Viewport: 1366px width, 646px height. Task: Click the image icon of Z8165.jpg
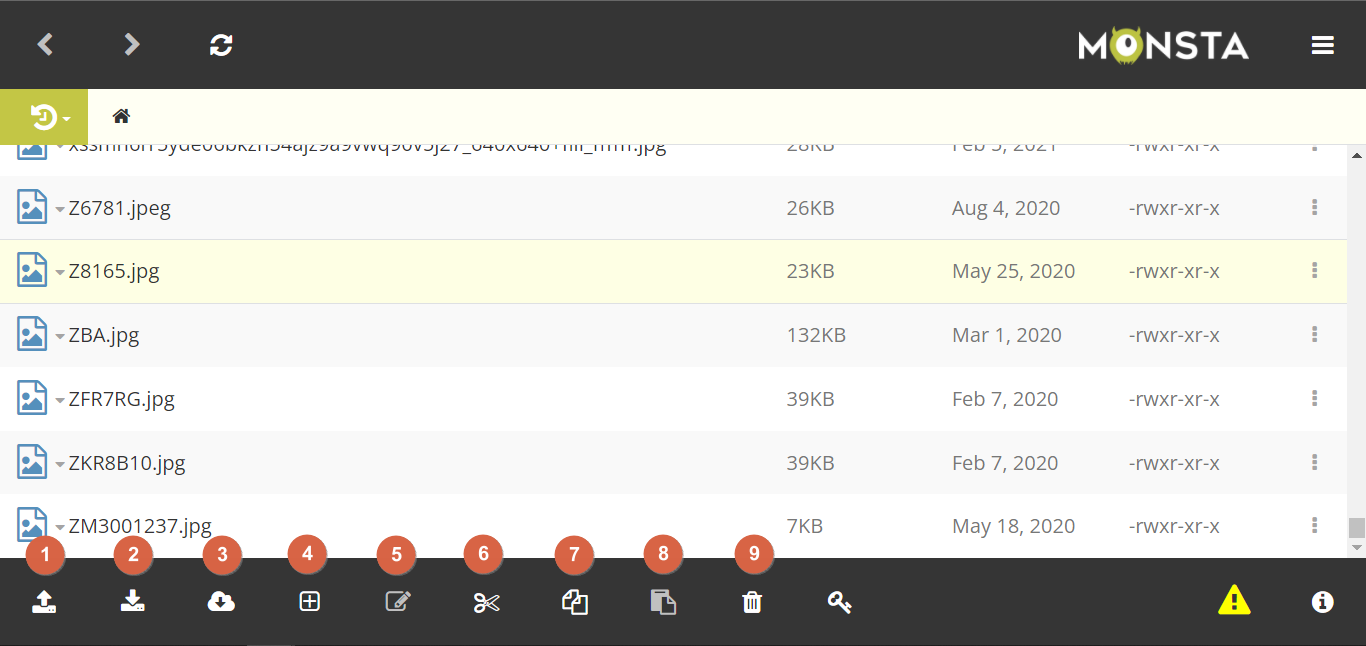point(32,270)
